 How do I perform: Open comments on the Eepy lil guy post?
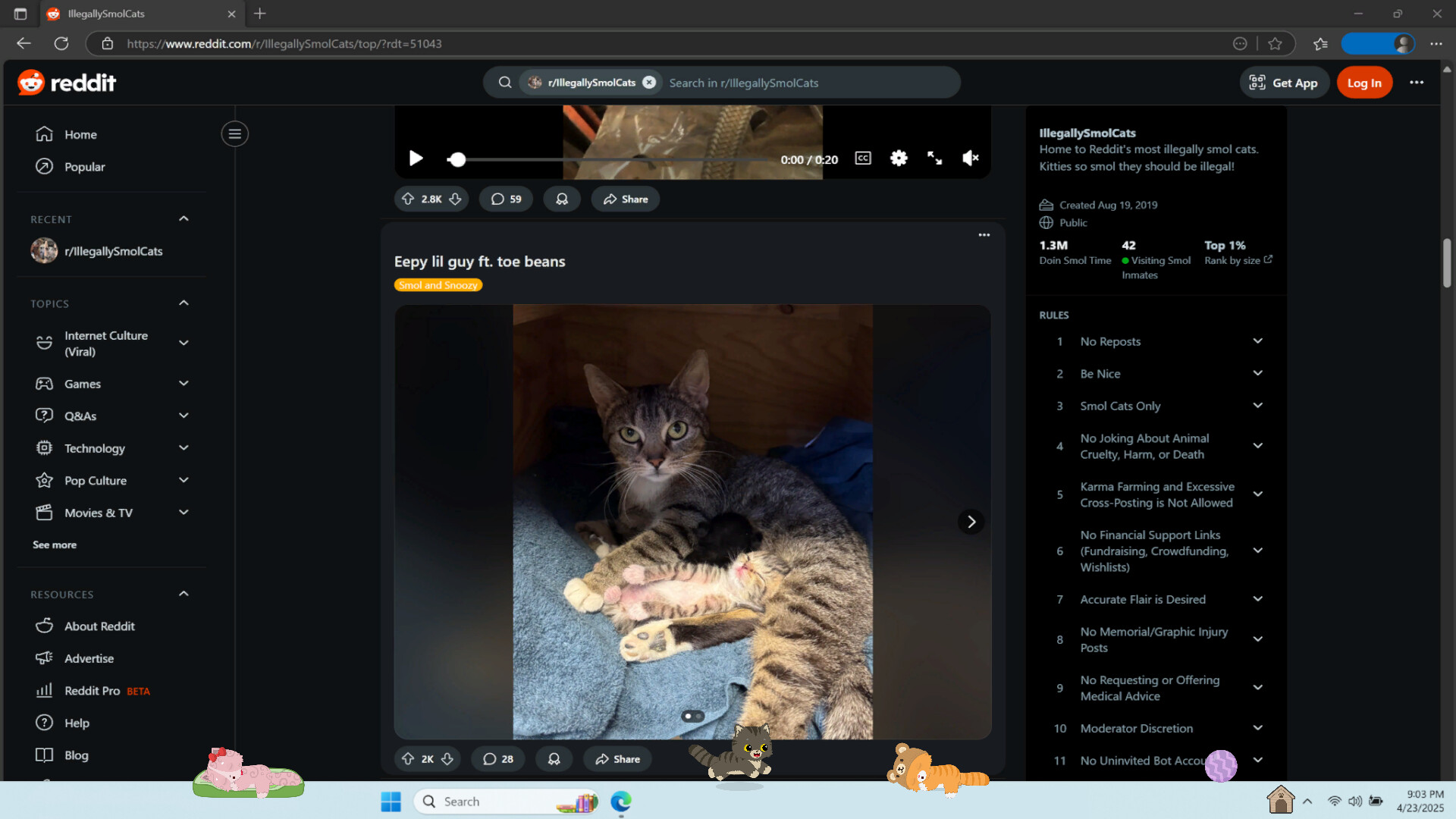(x=497, y=758)
